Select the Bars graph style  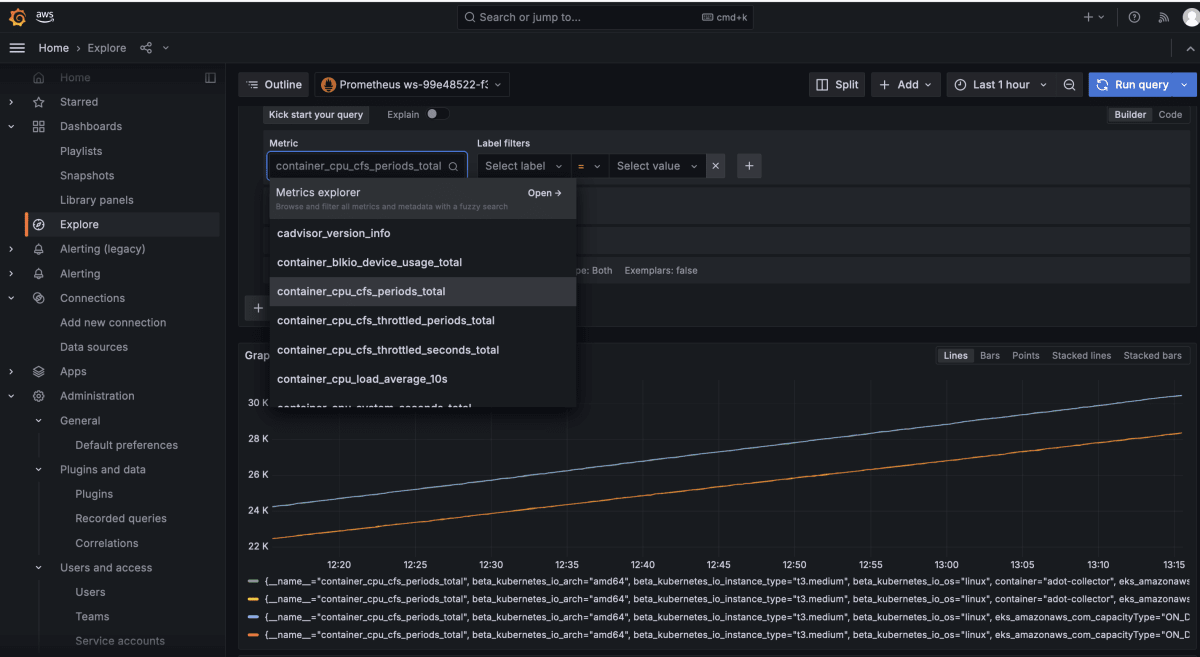click(x=989, y=355)
